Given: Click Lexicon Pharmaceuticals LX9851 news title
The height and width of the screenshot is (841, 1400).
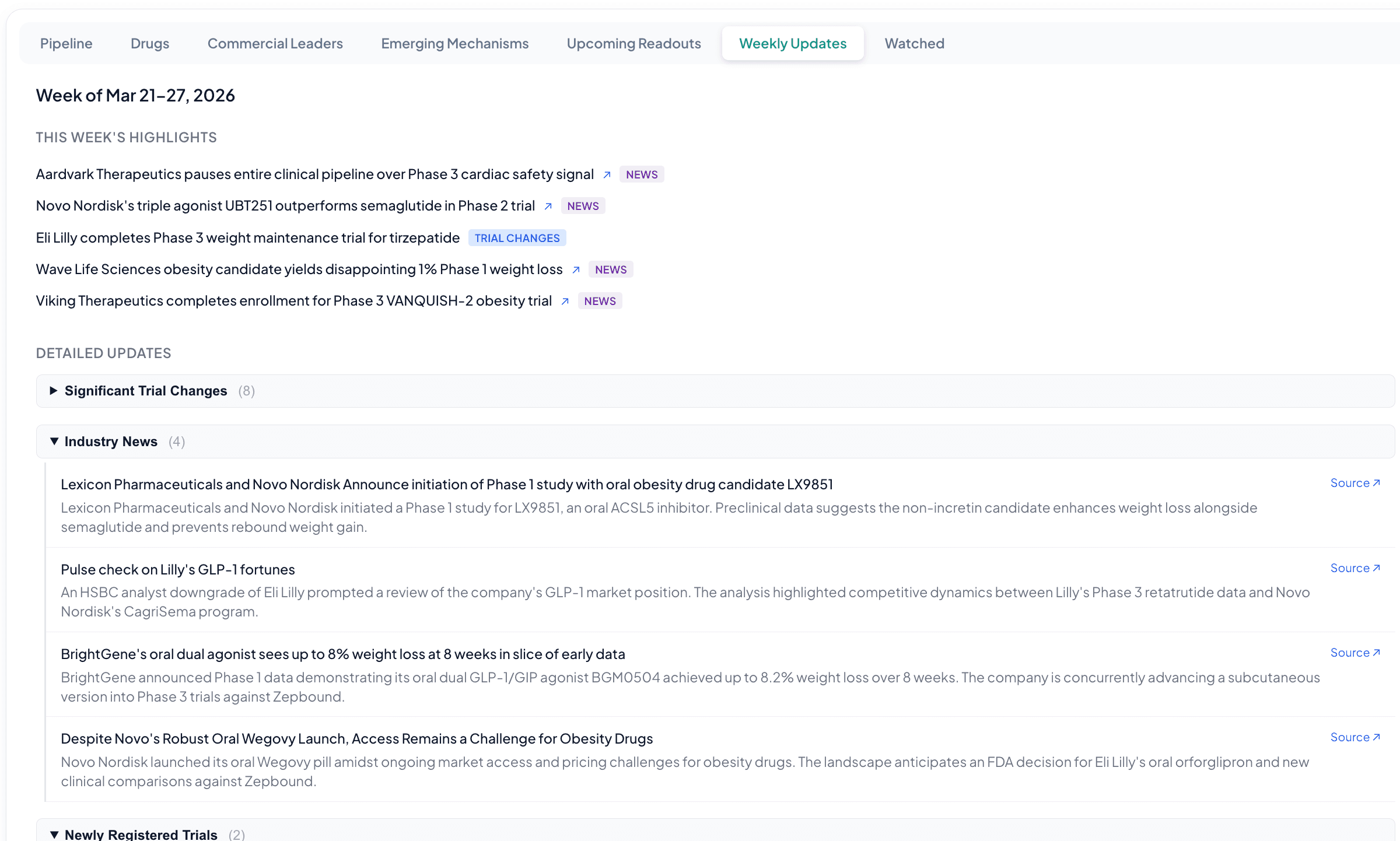Looking at the screenshot, I should (447, 485).
